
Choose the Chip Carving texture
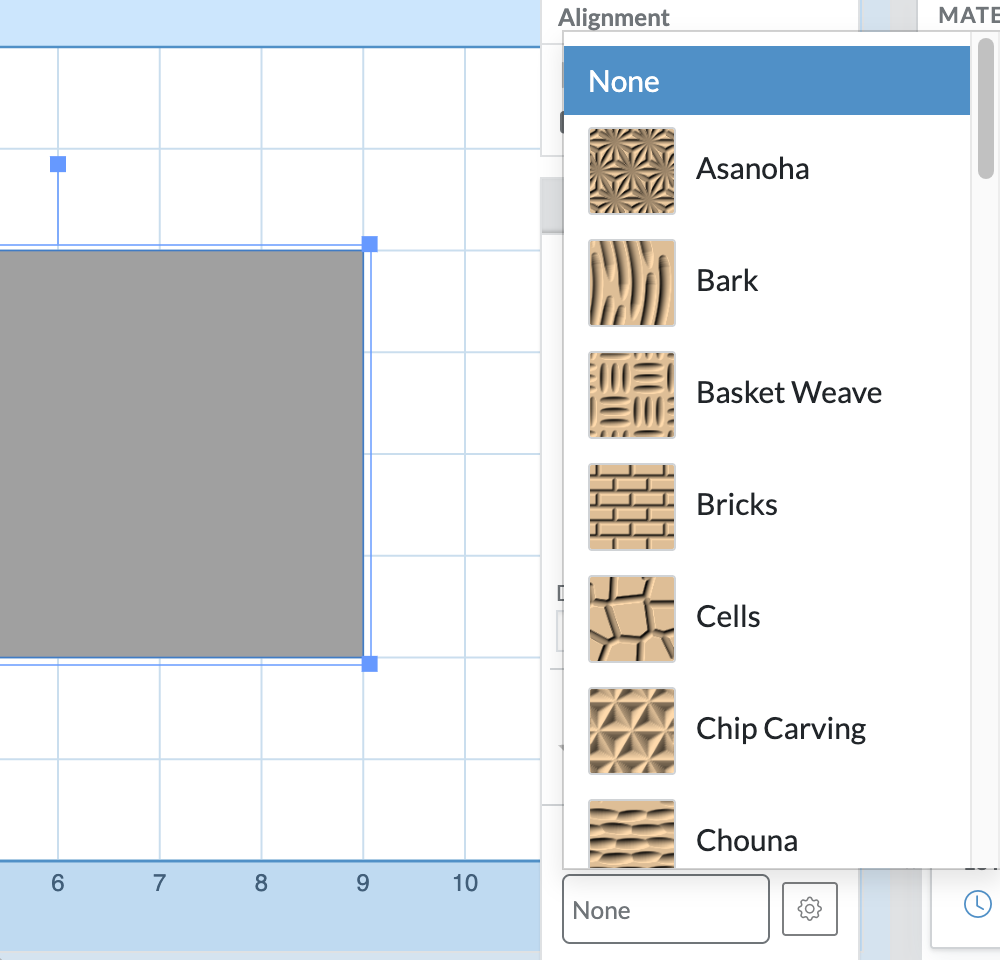pos(767,730)
